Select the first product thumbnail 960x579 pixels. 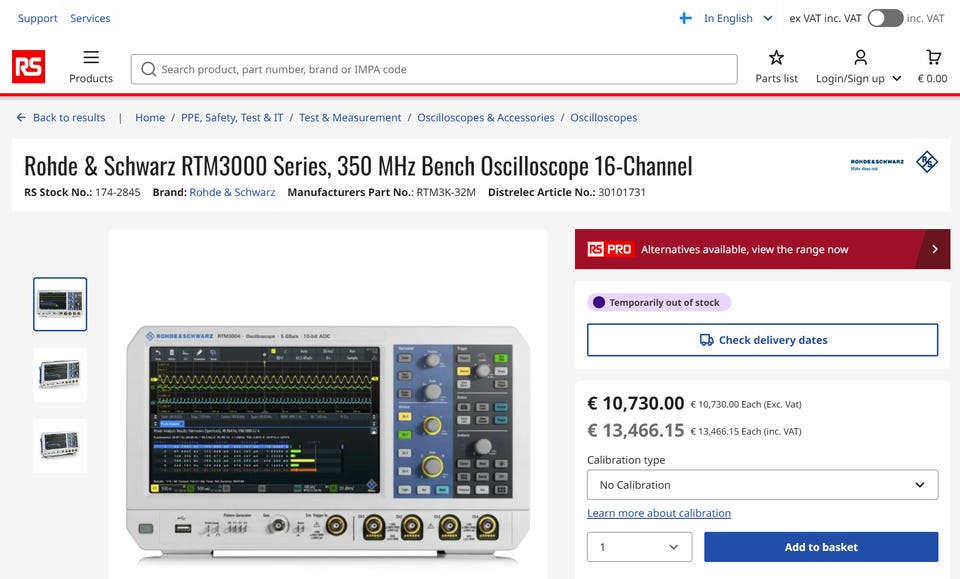pos(60,304)
